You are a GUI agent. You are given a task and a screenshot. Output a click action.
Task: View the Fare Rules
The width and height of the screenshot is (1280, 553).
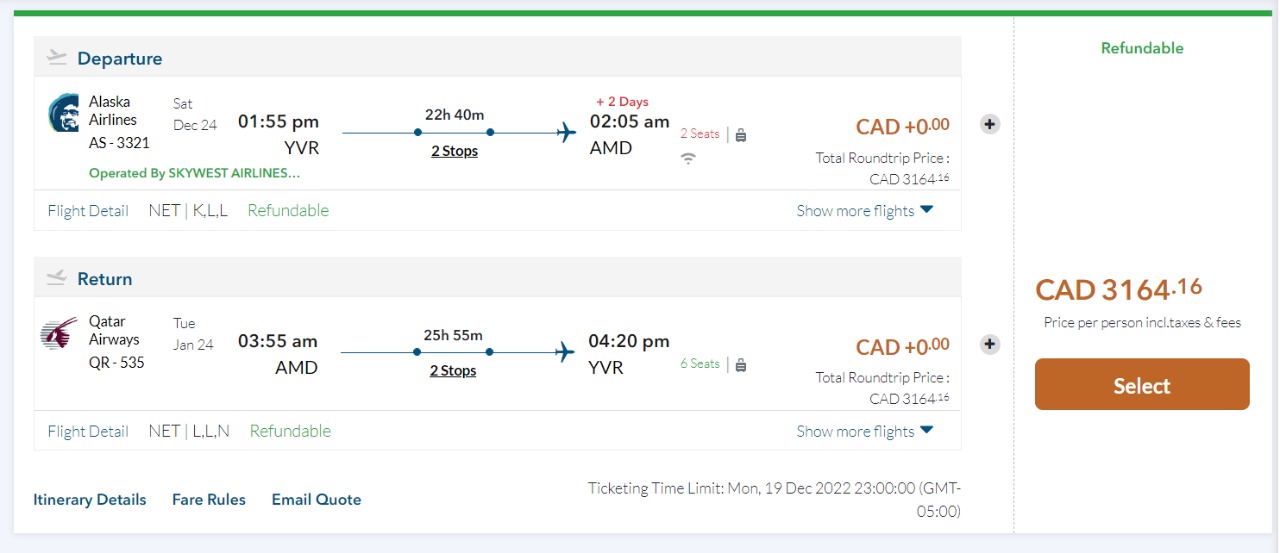pyautogui.click(x=209, y=499)
